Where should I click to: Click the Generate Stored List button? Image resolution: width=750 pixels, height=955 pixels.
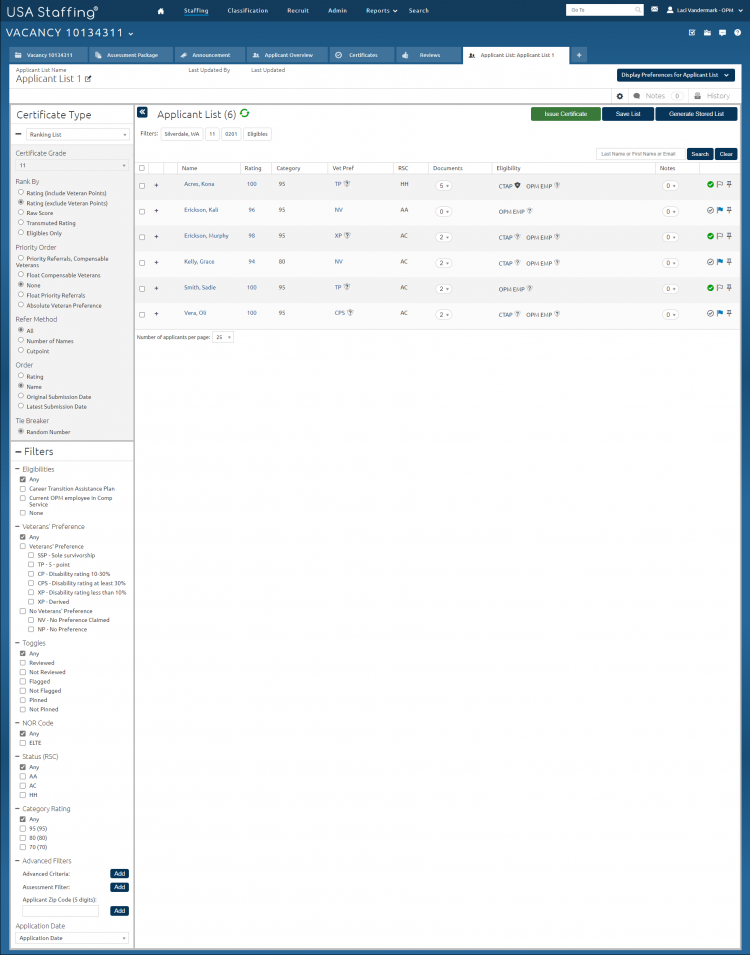point(696,114)
